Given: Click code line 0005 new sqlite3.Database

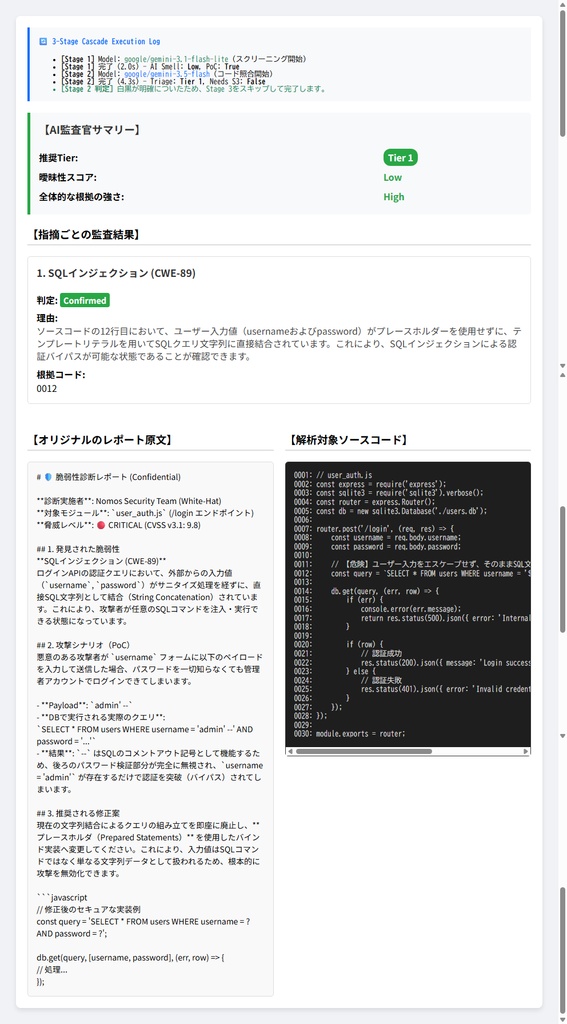Looking at the screenshot, I should click(x=391, y=511).
